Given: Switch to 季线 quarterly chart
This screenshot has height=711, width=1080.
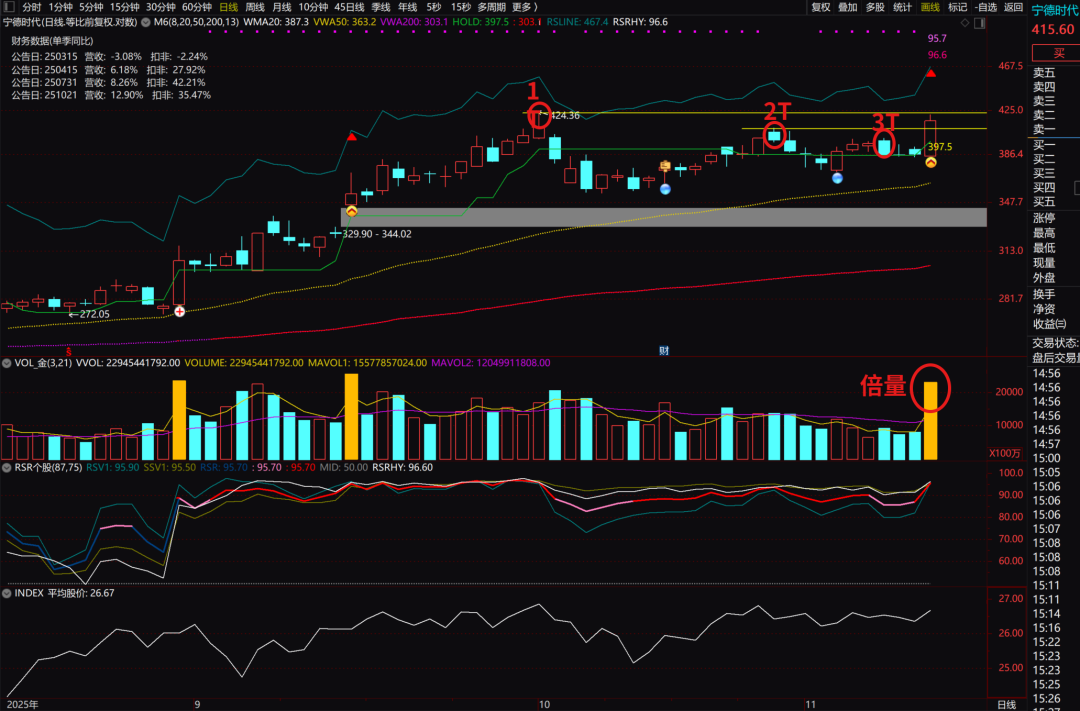Looking at the screenshot, I should [381, 7].
